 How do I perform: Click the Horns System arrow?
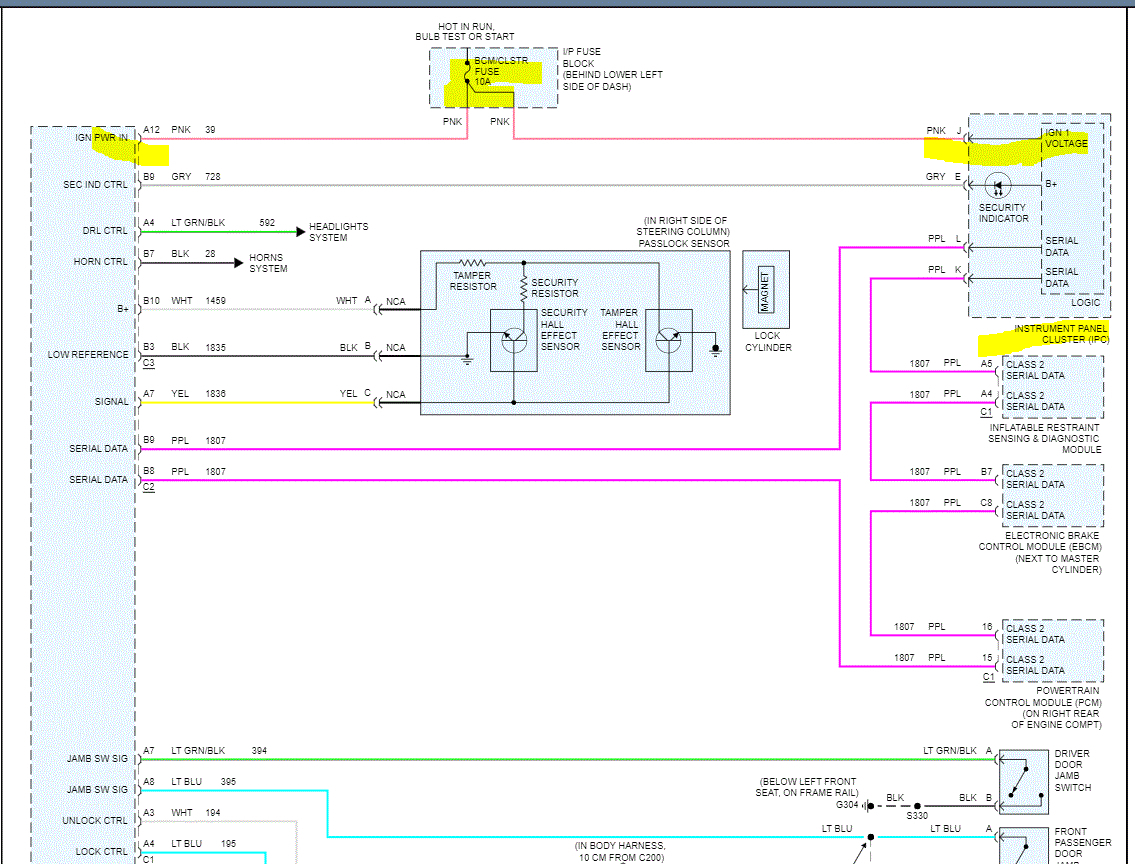(x=240, y=263)
